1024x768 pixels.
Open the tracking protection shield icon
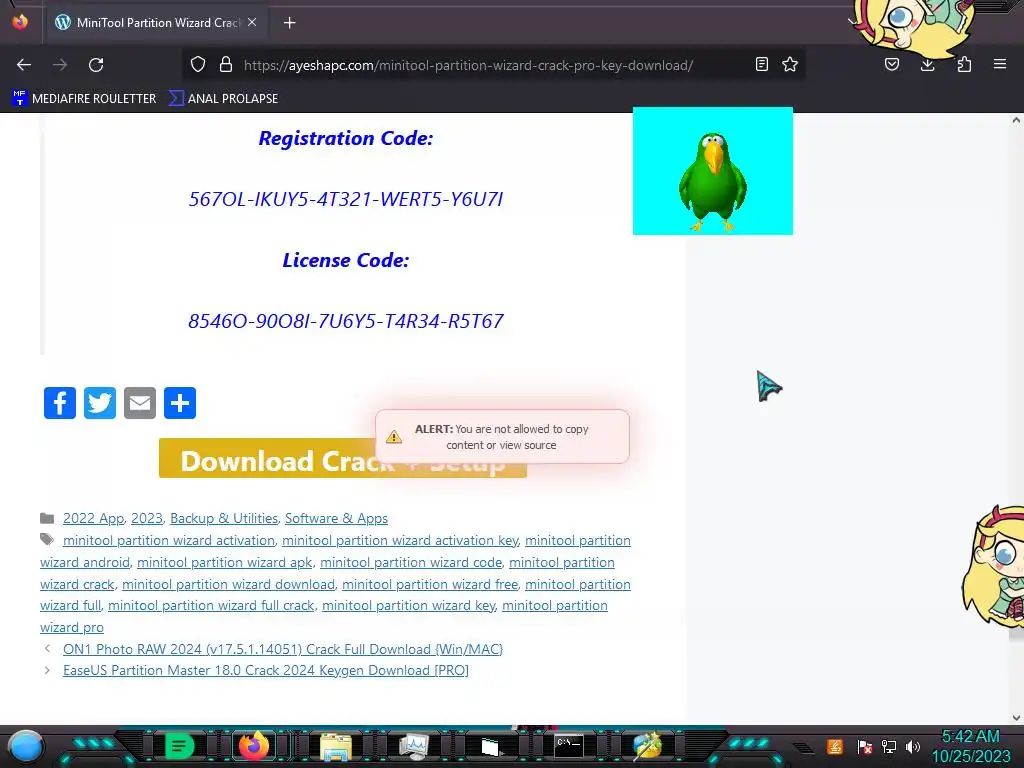(198, 65)
